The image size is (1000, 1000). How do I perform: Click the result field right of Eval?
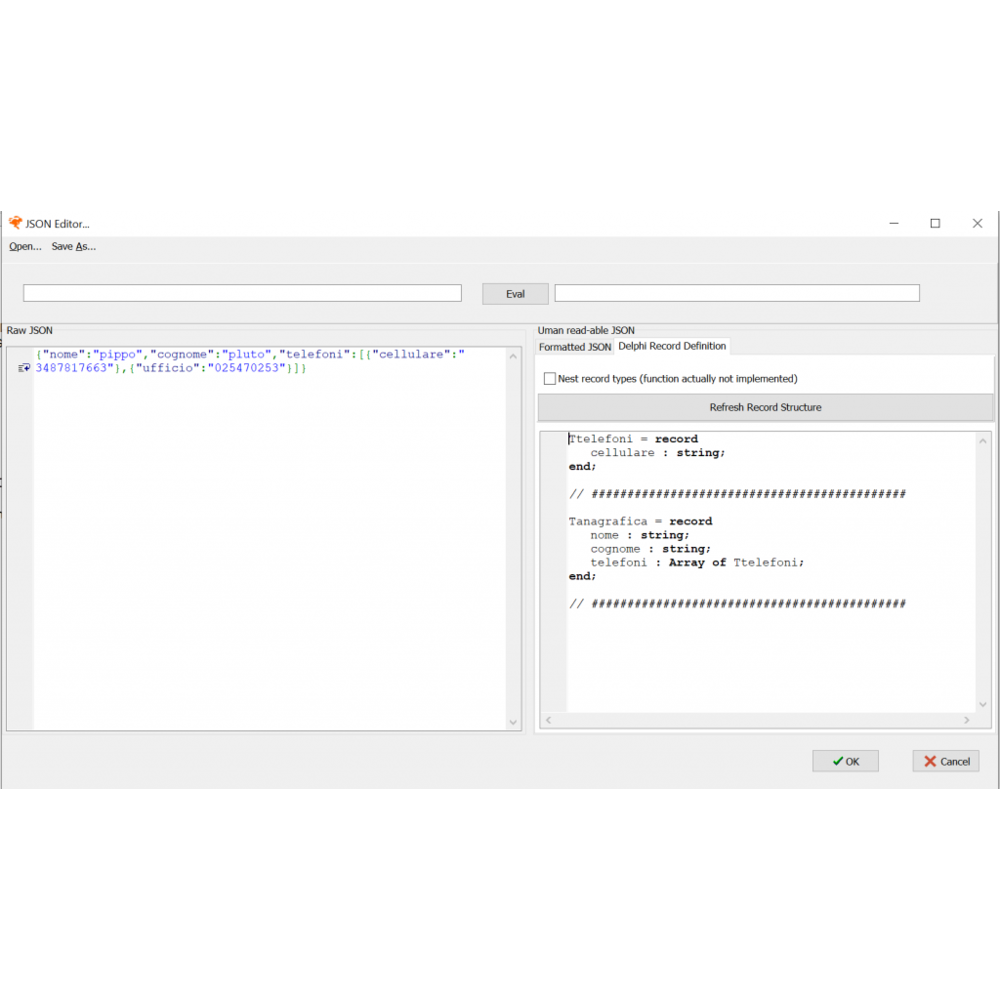(737, 293)
